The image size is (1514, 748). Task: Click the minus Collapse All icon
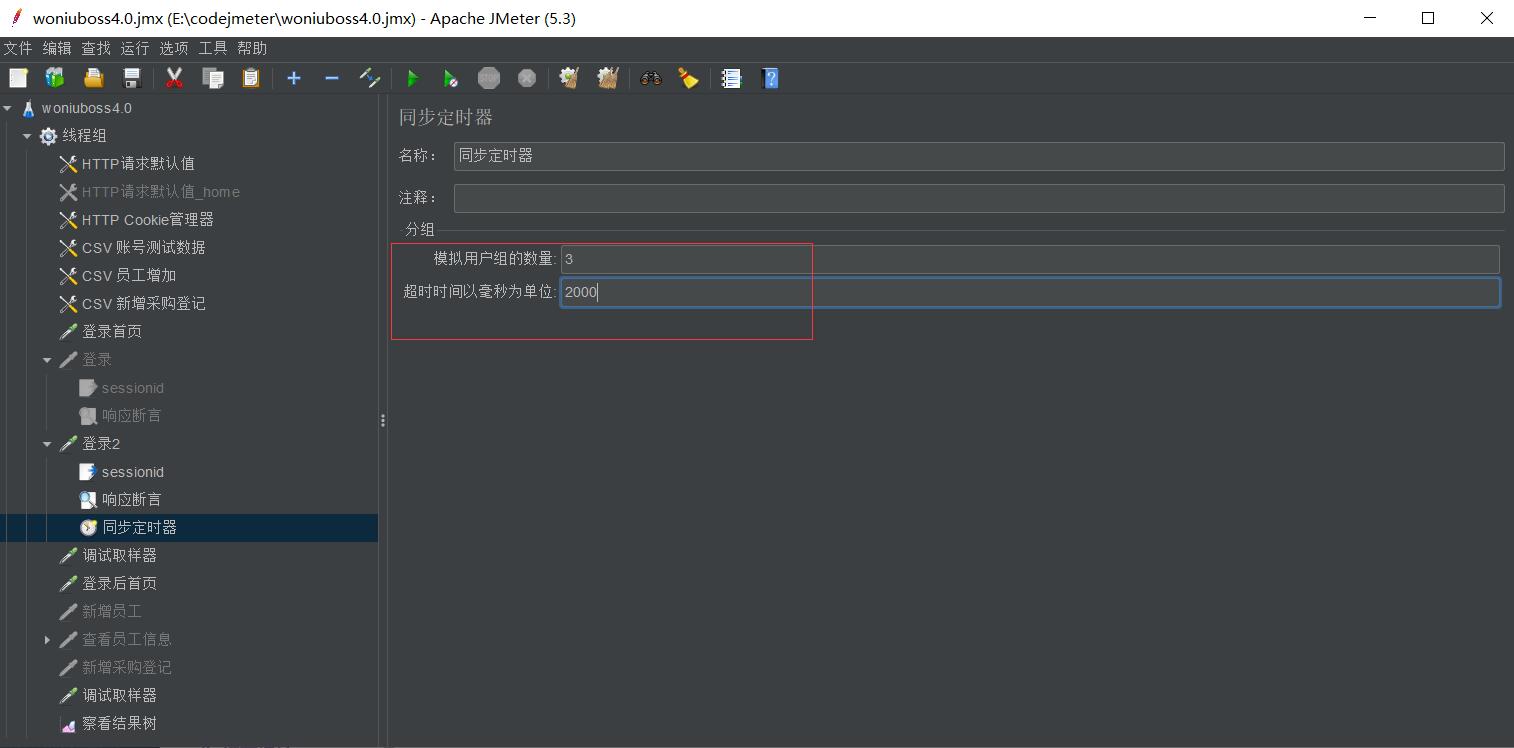332,78
